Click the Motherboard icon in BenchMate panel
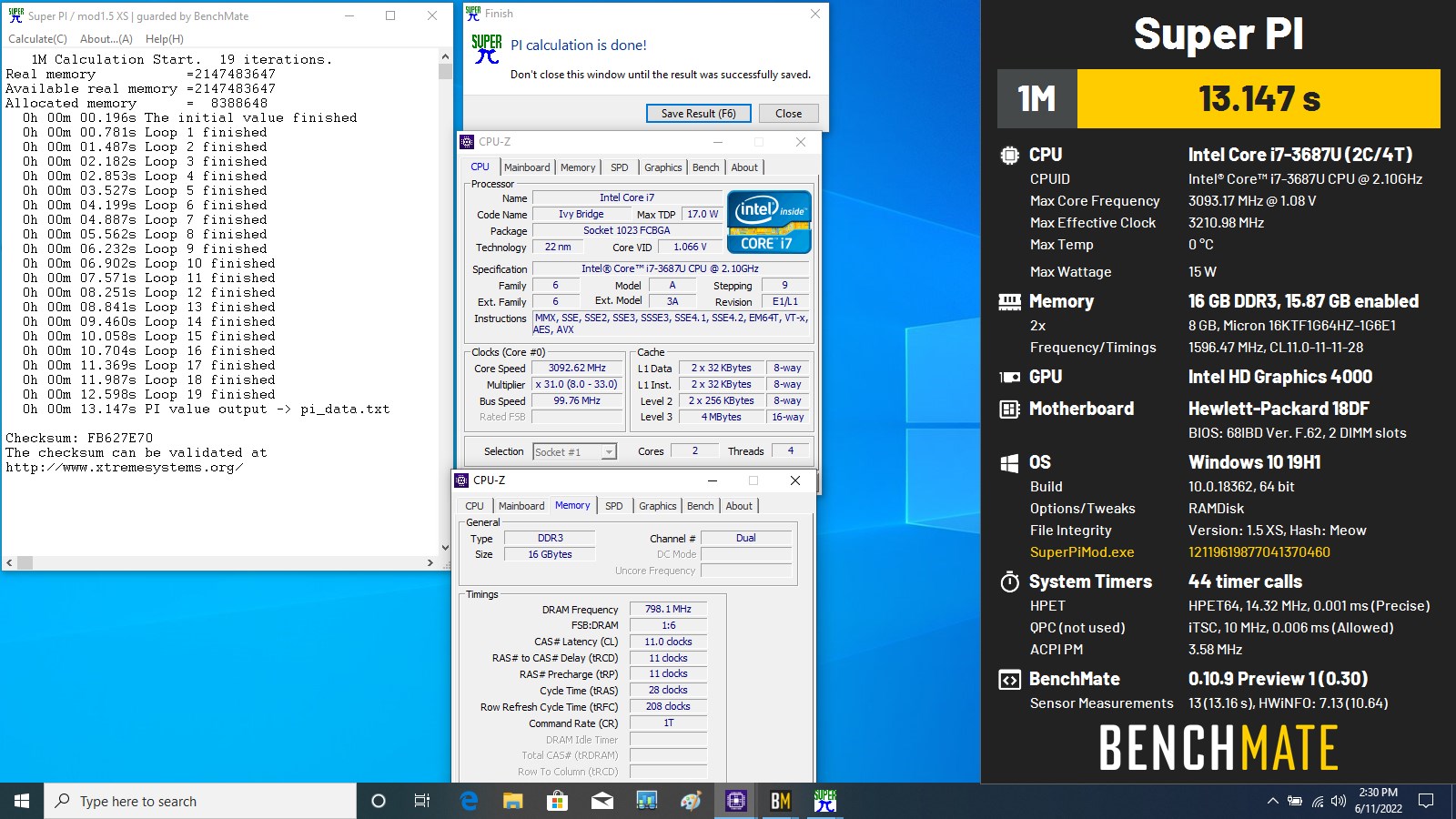This screenshot has width=1456, height=819. (1009, 409)
